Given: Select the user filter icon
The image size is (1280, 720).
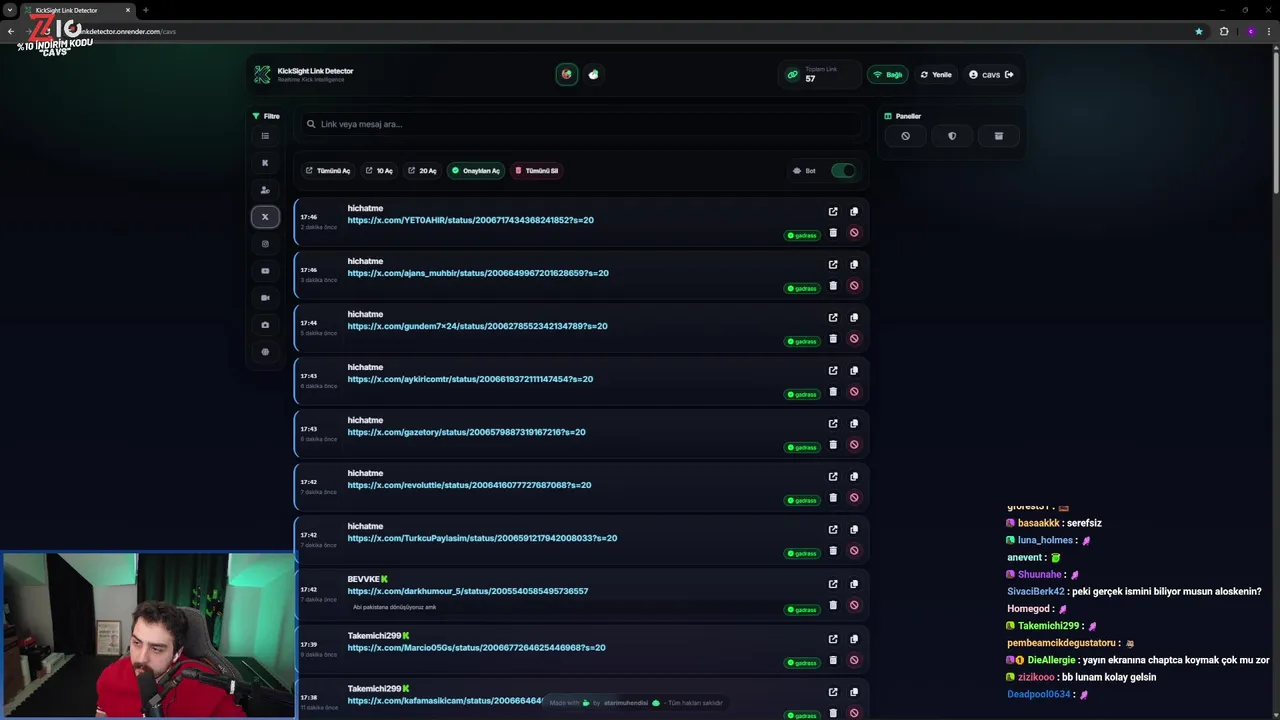Looking at the screenshot, I should point(265,190).
